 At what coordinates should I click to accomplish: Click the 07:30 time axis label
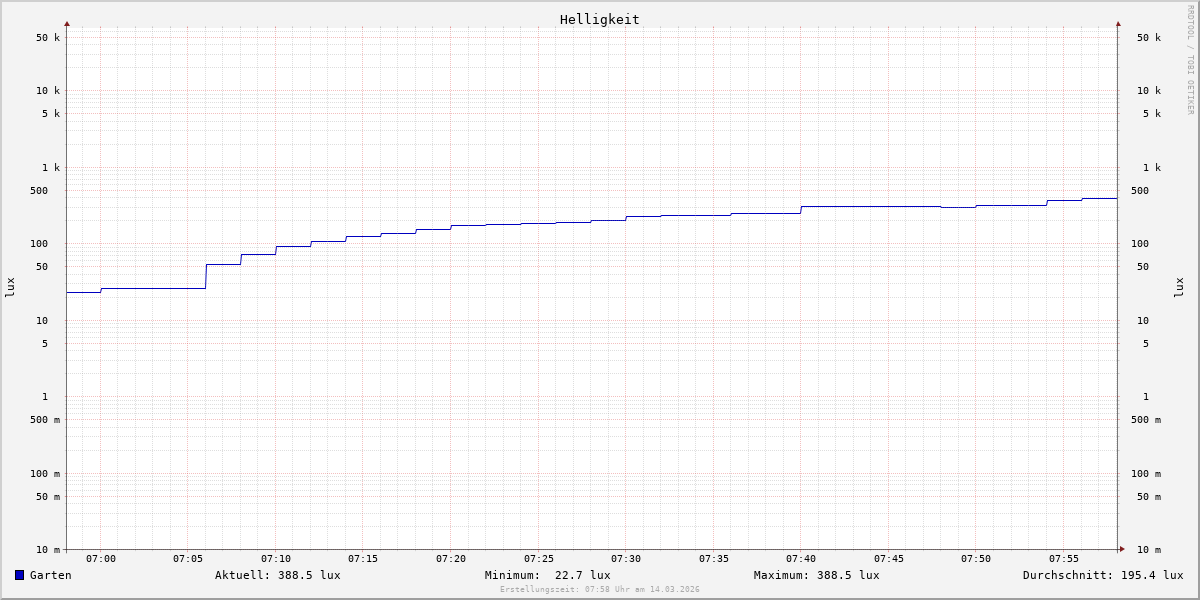click(x=626, y=559)
